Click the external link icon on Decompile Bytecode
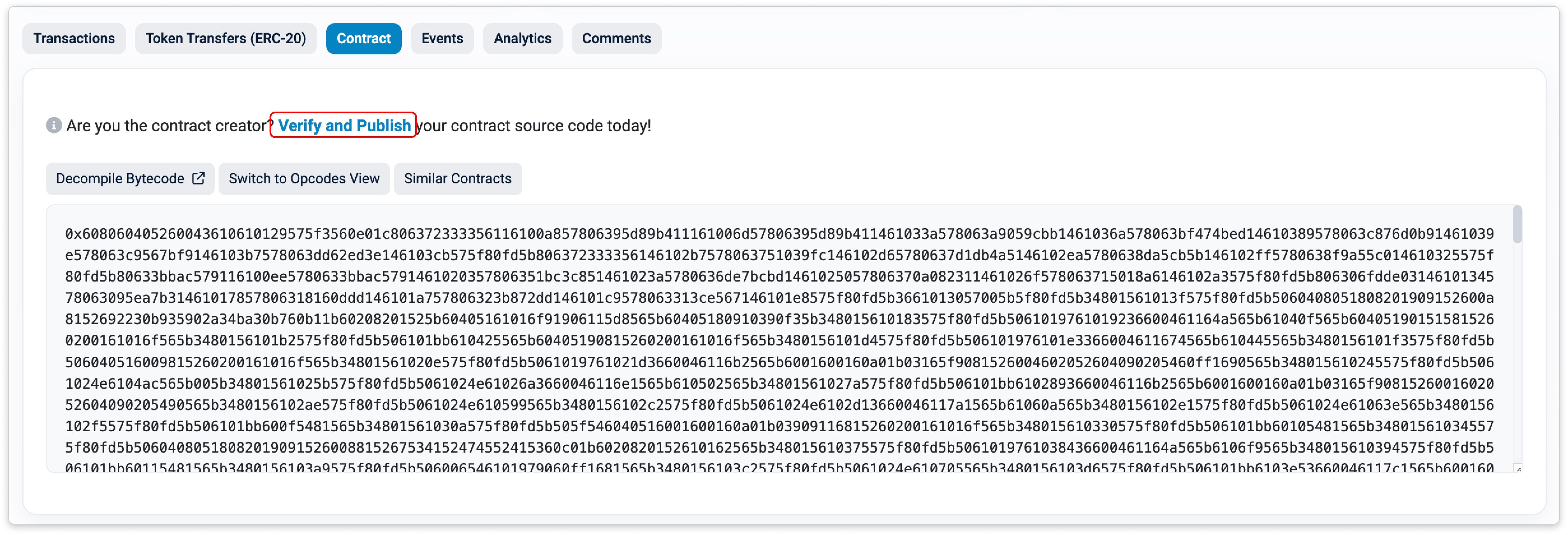This screenshot has height=535, width=1568. pos(198,179)
